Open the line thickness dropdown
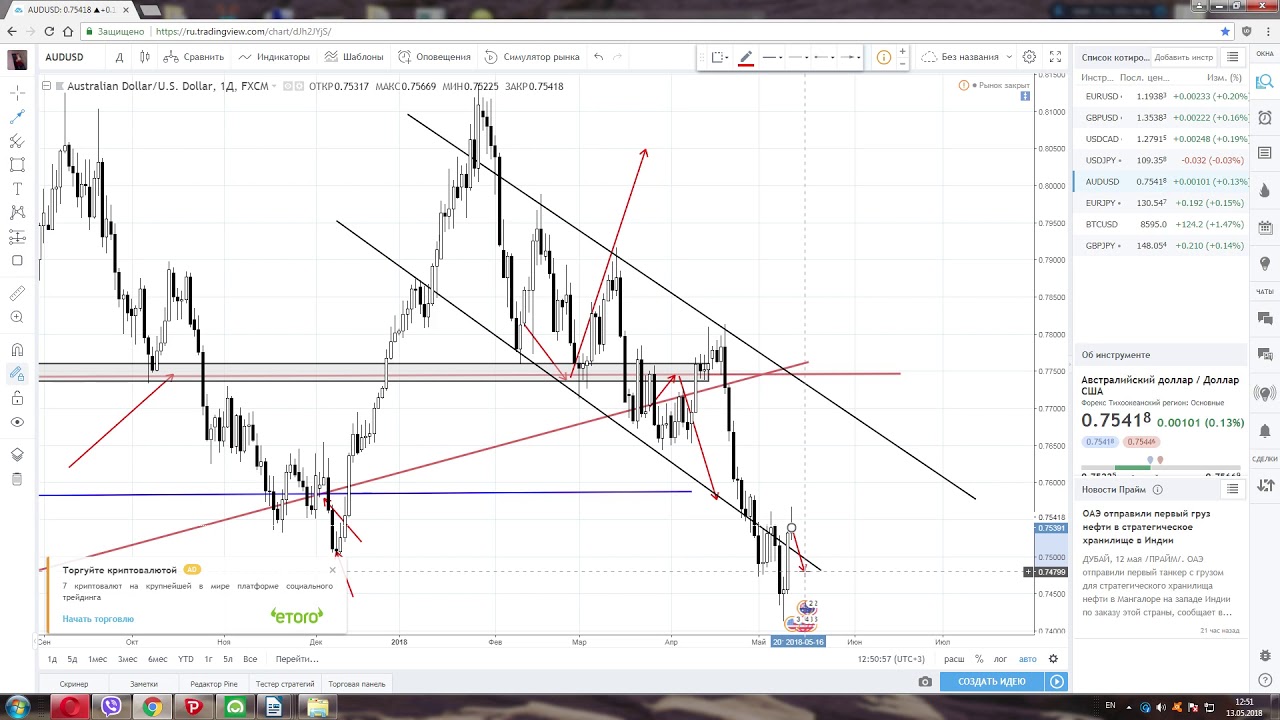Screen dimensions: 1280x720 [773, 57]
